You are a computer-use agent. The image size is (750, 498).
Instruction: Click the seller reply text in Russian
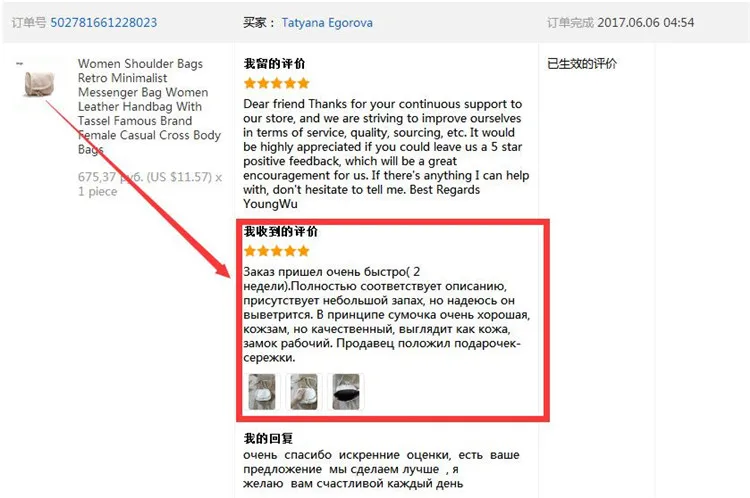(381, 469)
